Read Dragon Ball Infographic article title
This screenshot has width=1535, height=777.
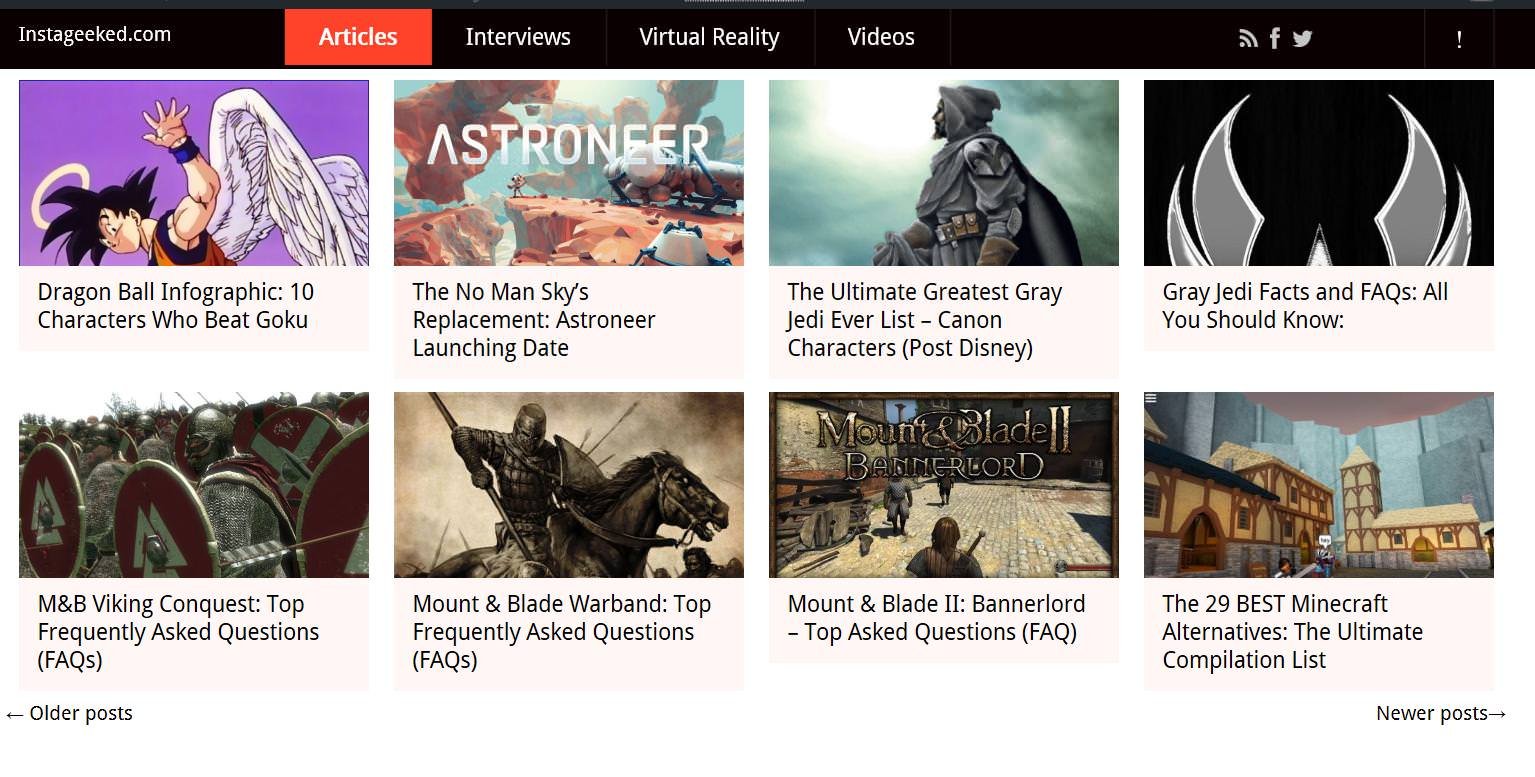pyautogui.click(x=176, y=306)
